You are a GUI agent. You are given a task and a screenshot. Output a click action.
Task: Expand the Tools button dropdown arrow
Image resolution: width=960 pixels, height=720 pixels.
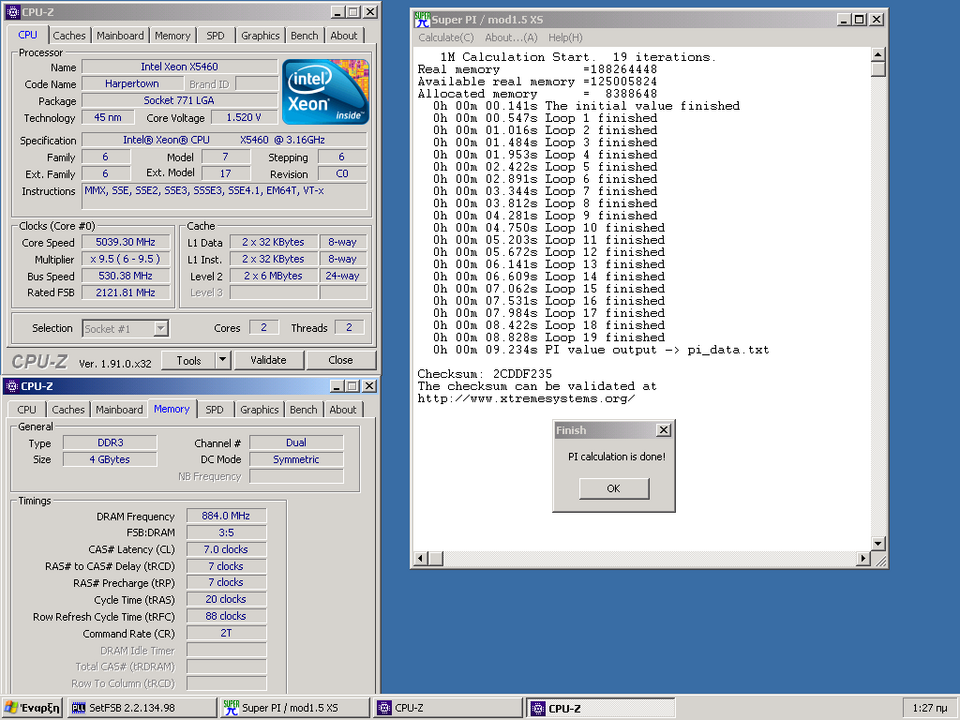[x=223, y=360]
